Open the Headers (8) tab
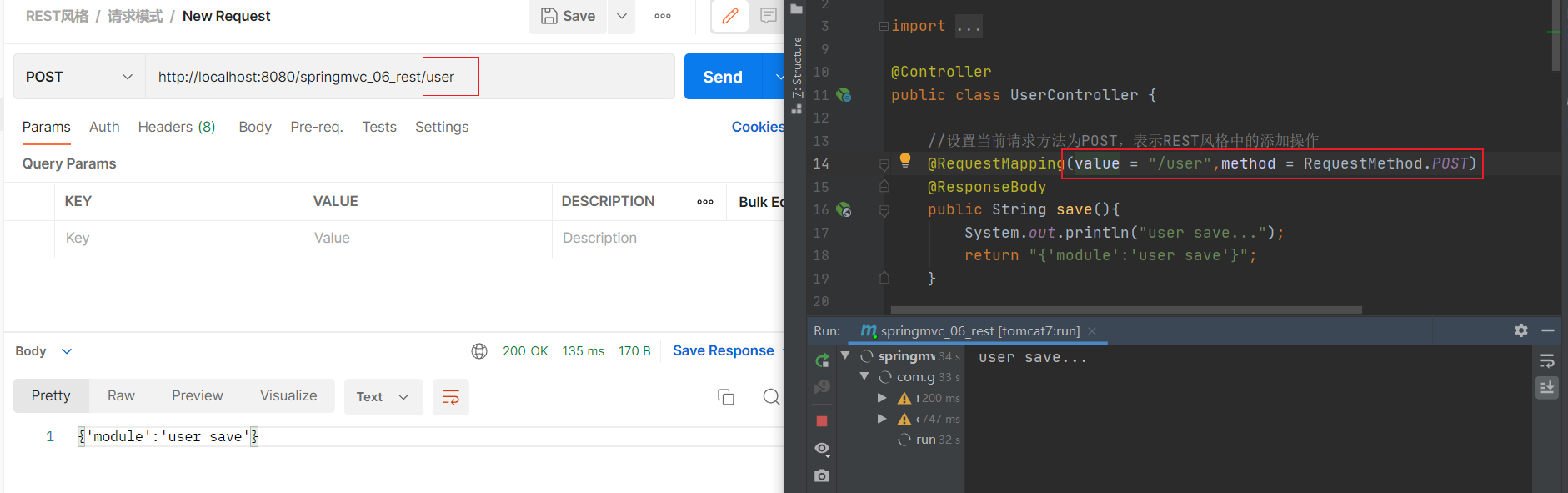The image size is (1568, 493). point(177,127)
